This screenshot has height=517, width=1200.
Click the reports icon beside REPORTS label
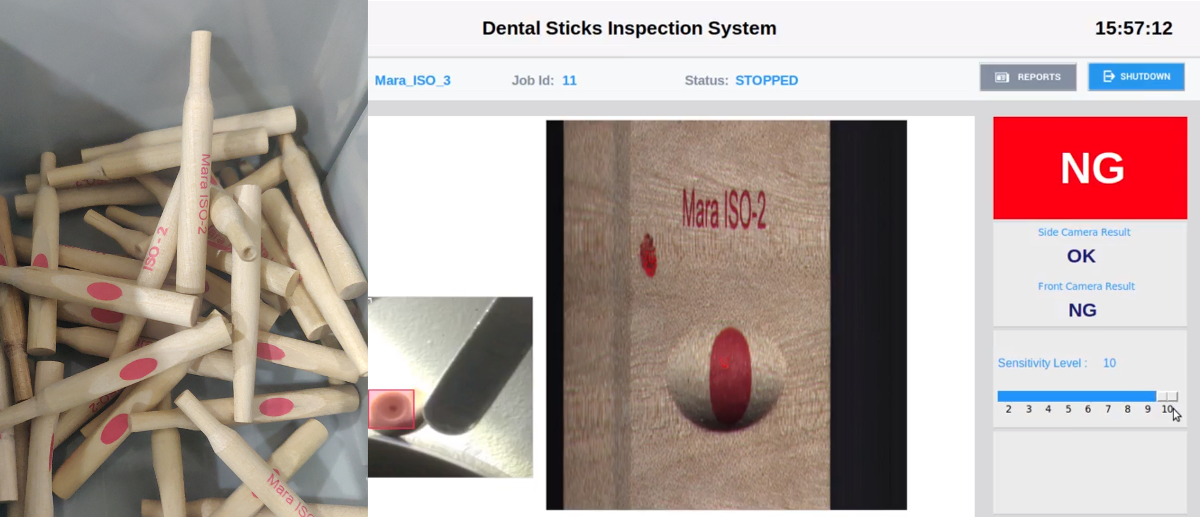point(1002,77)
